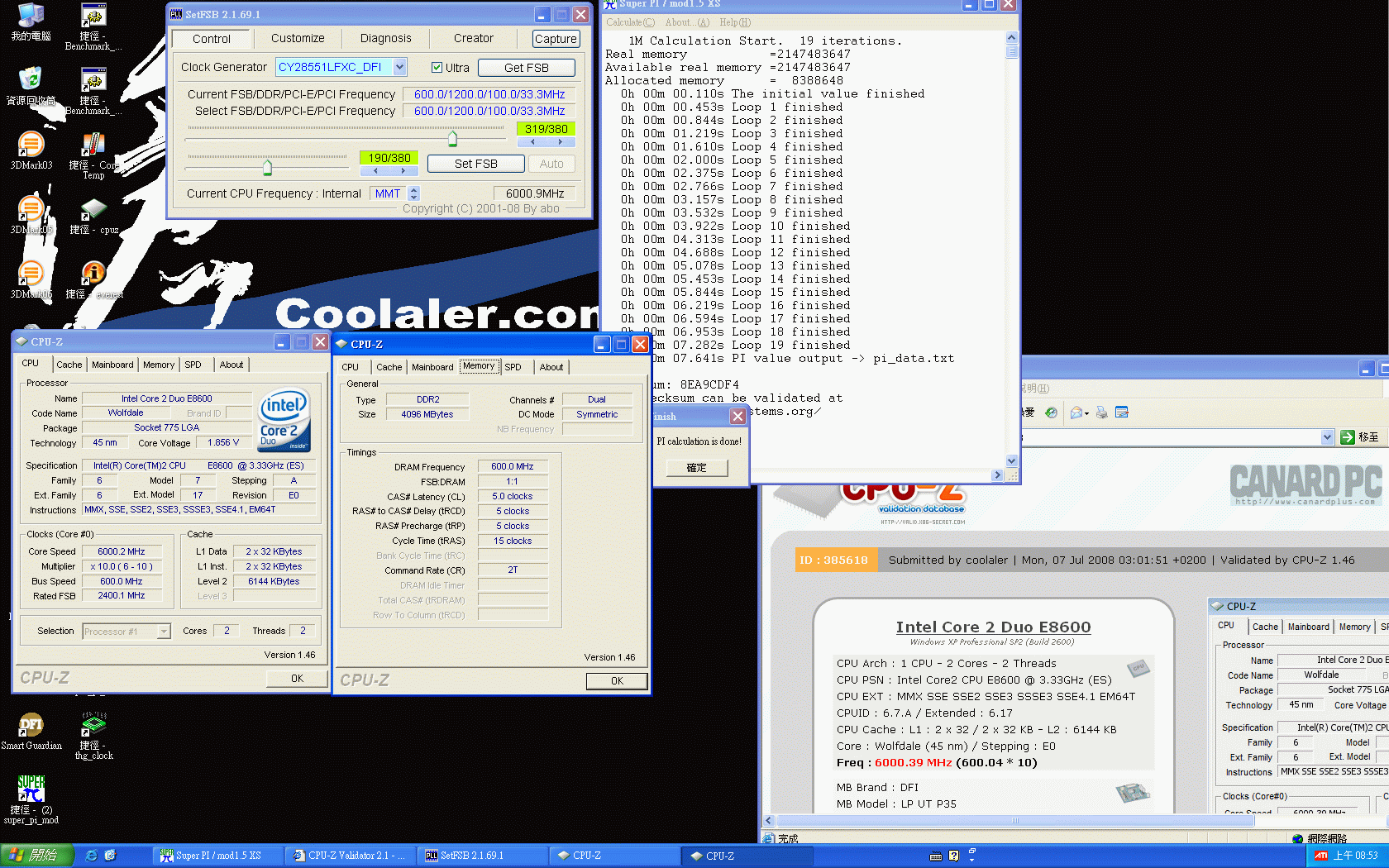Launch the thg_clock shortcut icon
The height and width of the screenshot is (868, 1389).
(x=93, y=736)
